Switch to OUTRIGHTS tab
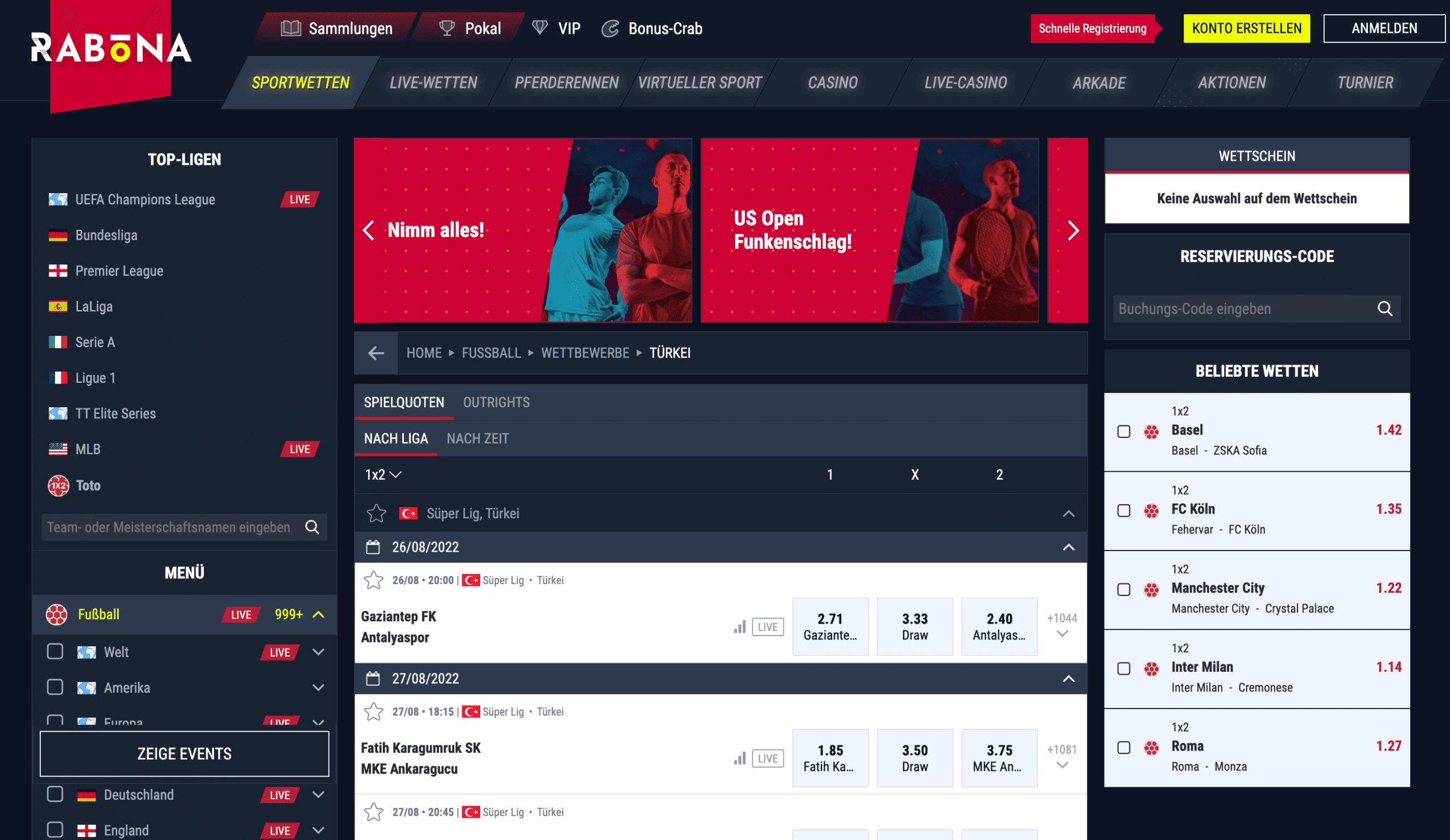Image resolution: width=1450 pixels, height=840 pixels. click(x=496, y=402)
